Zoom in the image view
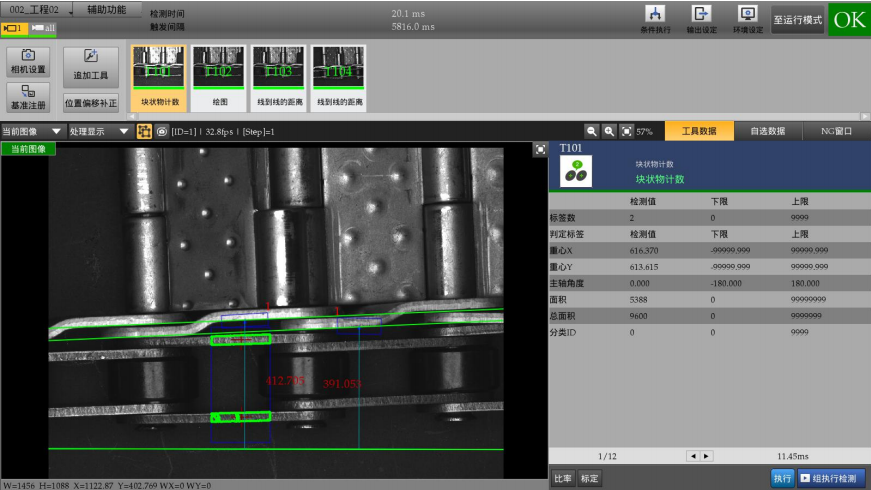The image size is (871, 490). pyautogui.click(x=609, y=131)
